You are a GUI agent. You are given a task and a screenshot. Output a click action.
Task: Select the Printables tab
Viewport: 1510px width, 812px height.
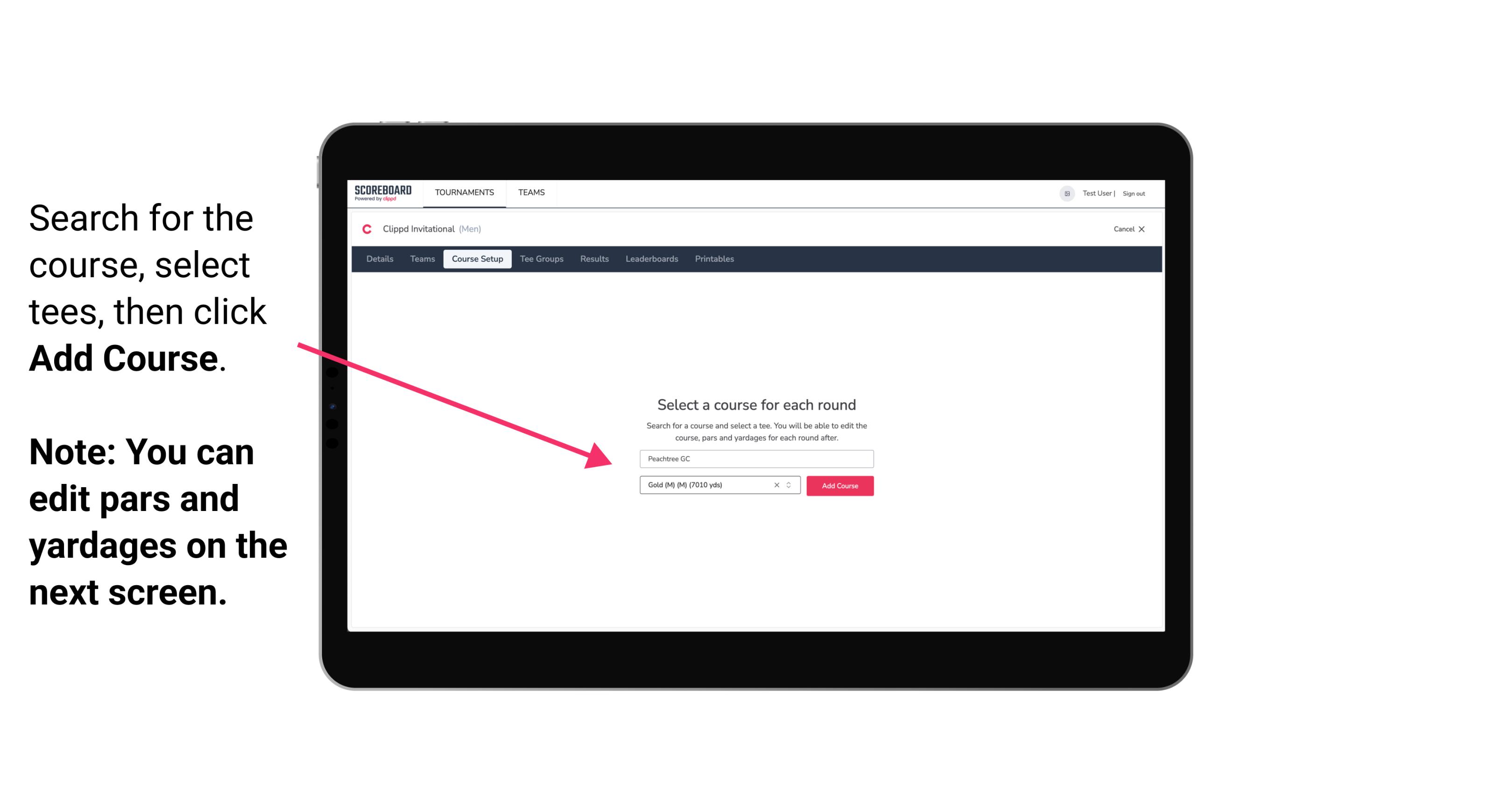tap(715, 259)
